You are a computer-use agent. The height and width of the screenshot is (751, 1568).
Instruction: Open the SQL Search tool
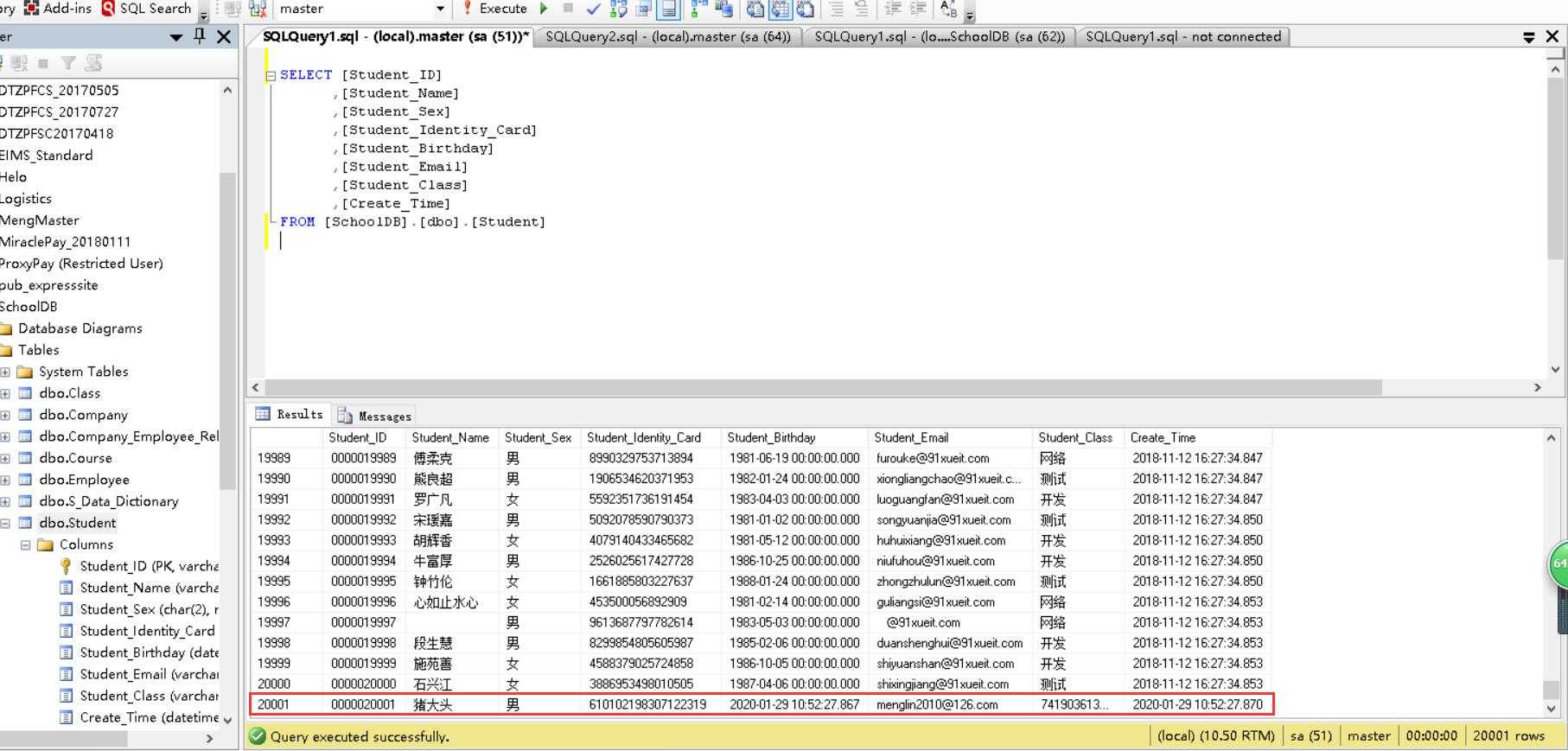[x=146, y=9]
